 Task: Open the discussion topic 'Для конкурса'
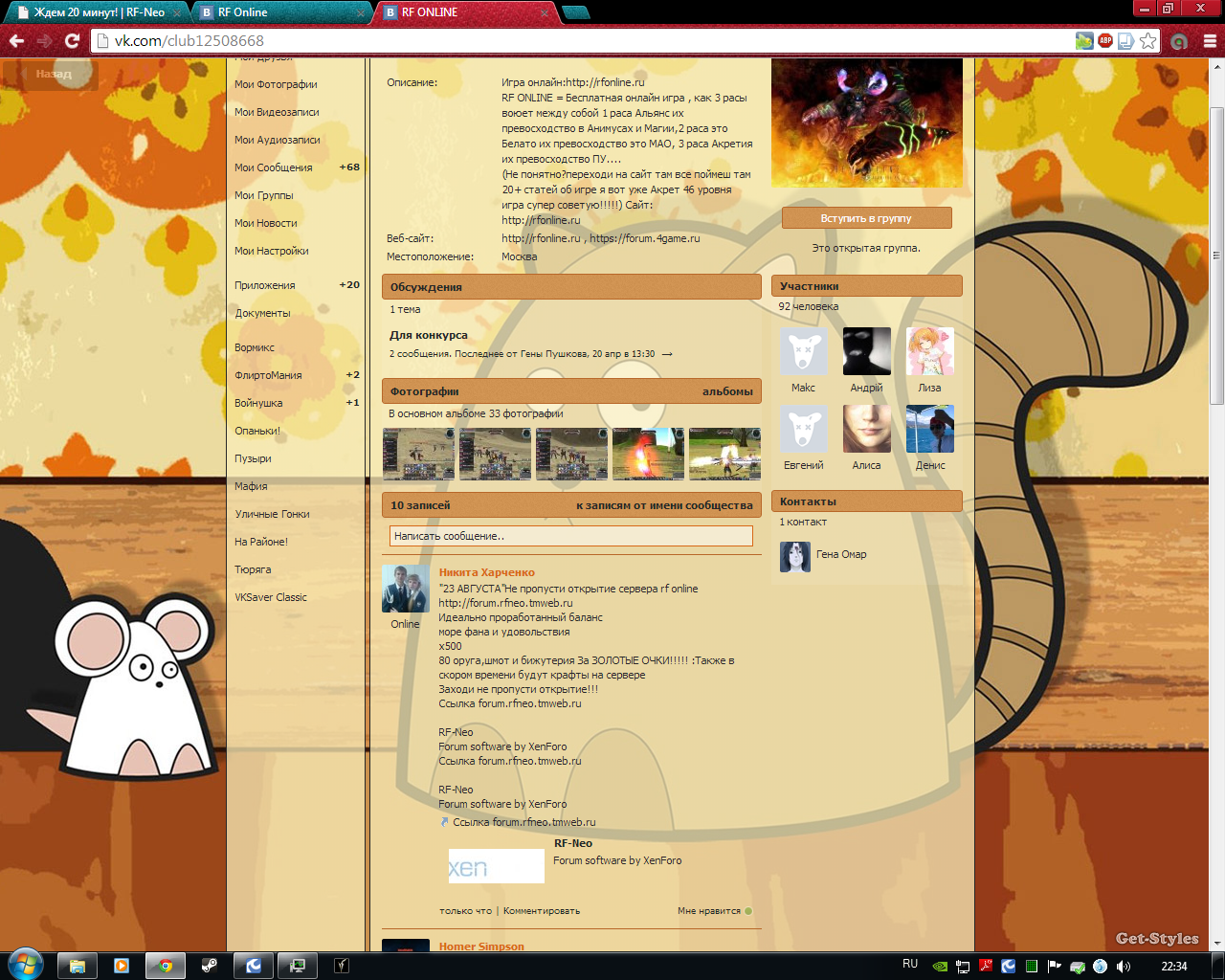pos(429,335)
